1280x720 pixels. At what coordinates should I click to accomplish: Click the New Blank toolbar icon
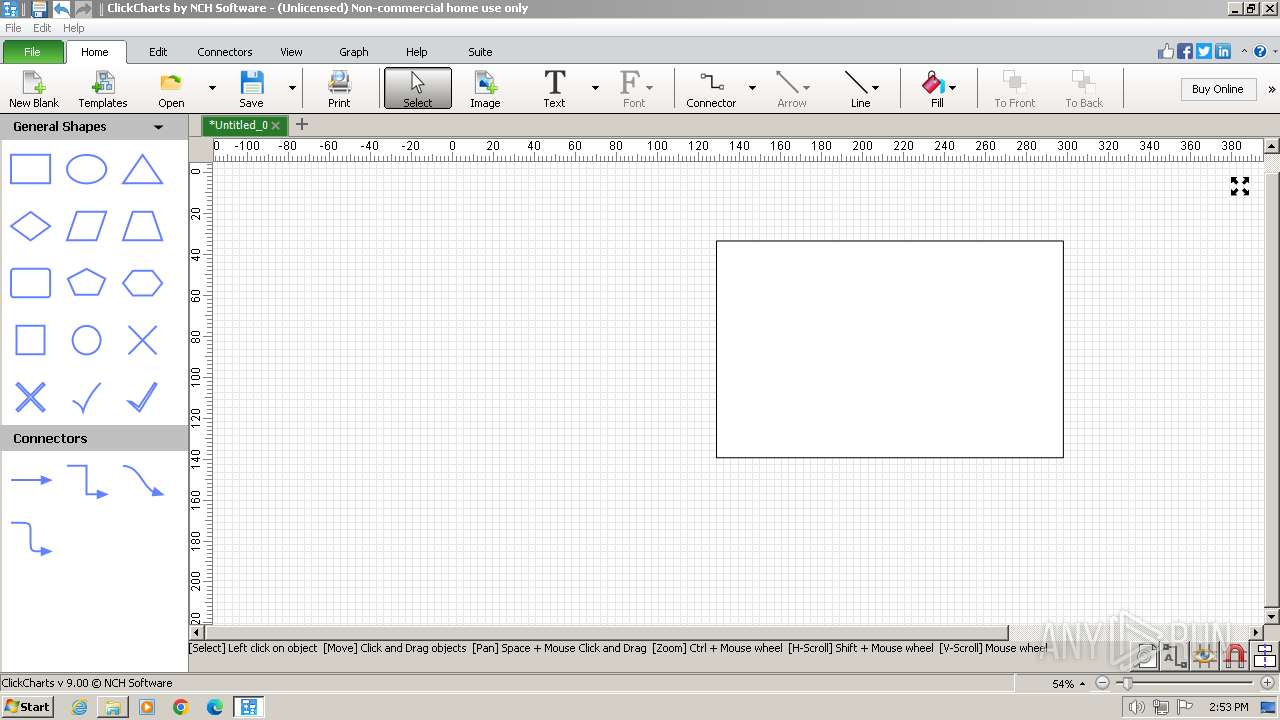[x=34, y=89]
